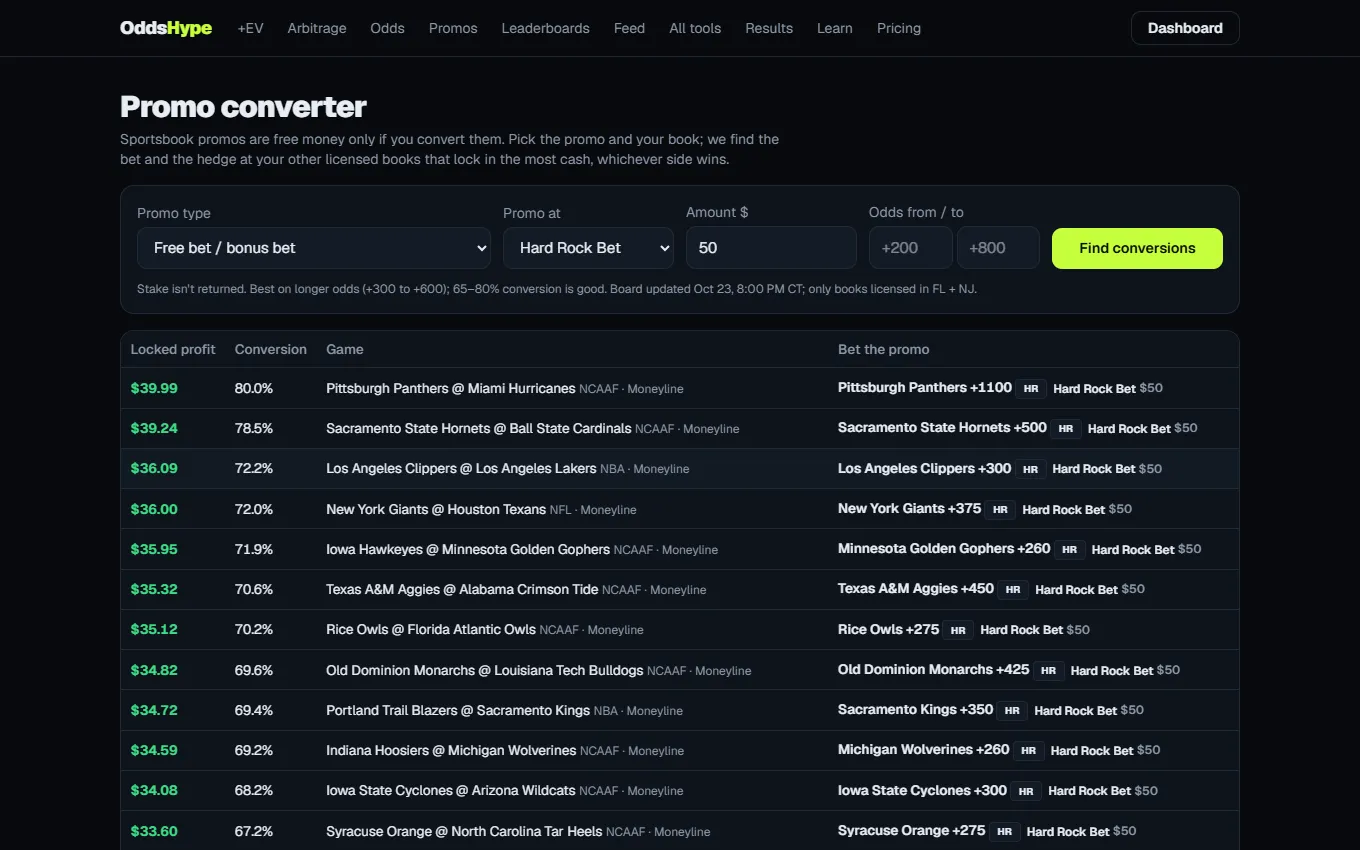Open All tools in the navigation
The width and height of the screenshot is (1360, 850).
(x=695, y=28)
